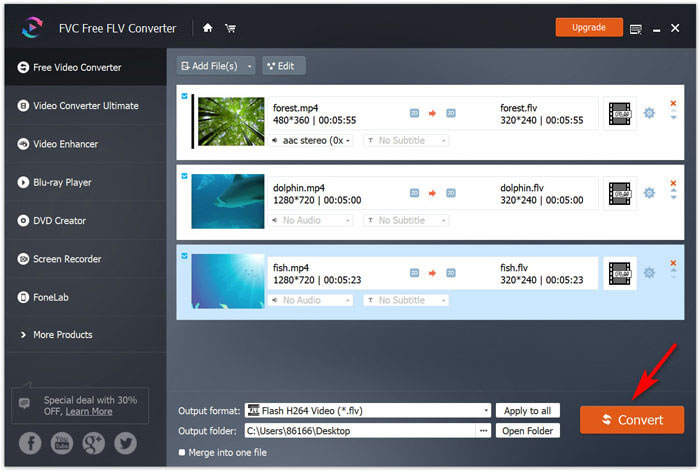
Task: Open Output format Flash H264 dropdown
Action: (x=368, y=410)
